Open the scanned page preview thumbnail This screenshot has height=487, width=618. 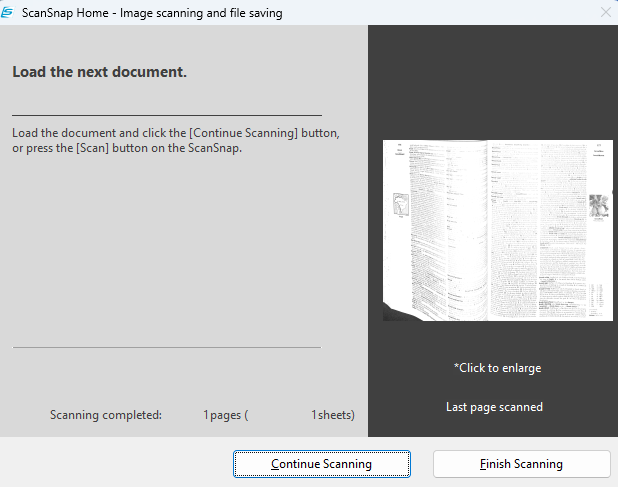coord(497,230)
